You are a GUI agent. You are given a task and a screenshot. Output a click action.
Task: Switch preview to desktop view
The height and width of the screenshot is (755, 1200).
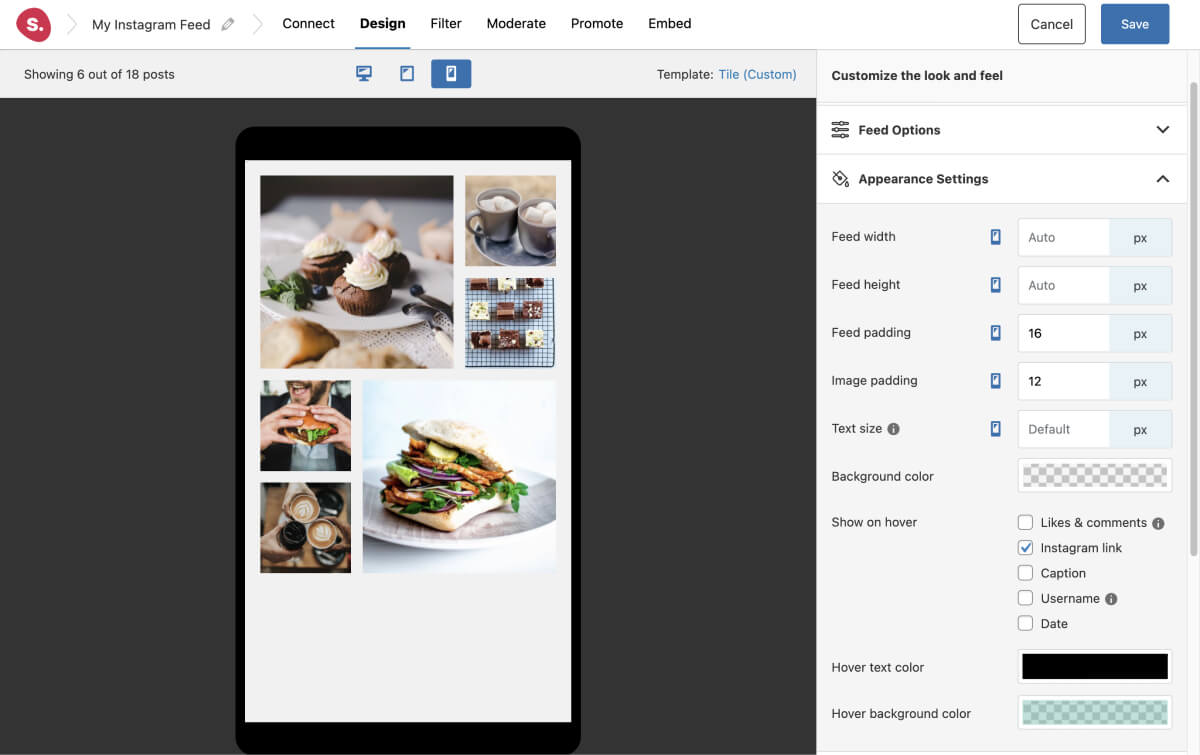click(363, 73)
